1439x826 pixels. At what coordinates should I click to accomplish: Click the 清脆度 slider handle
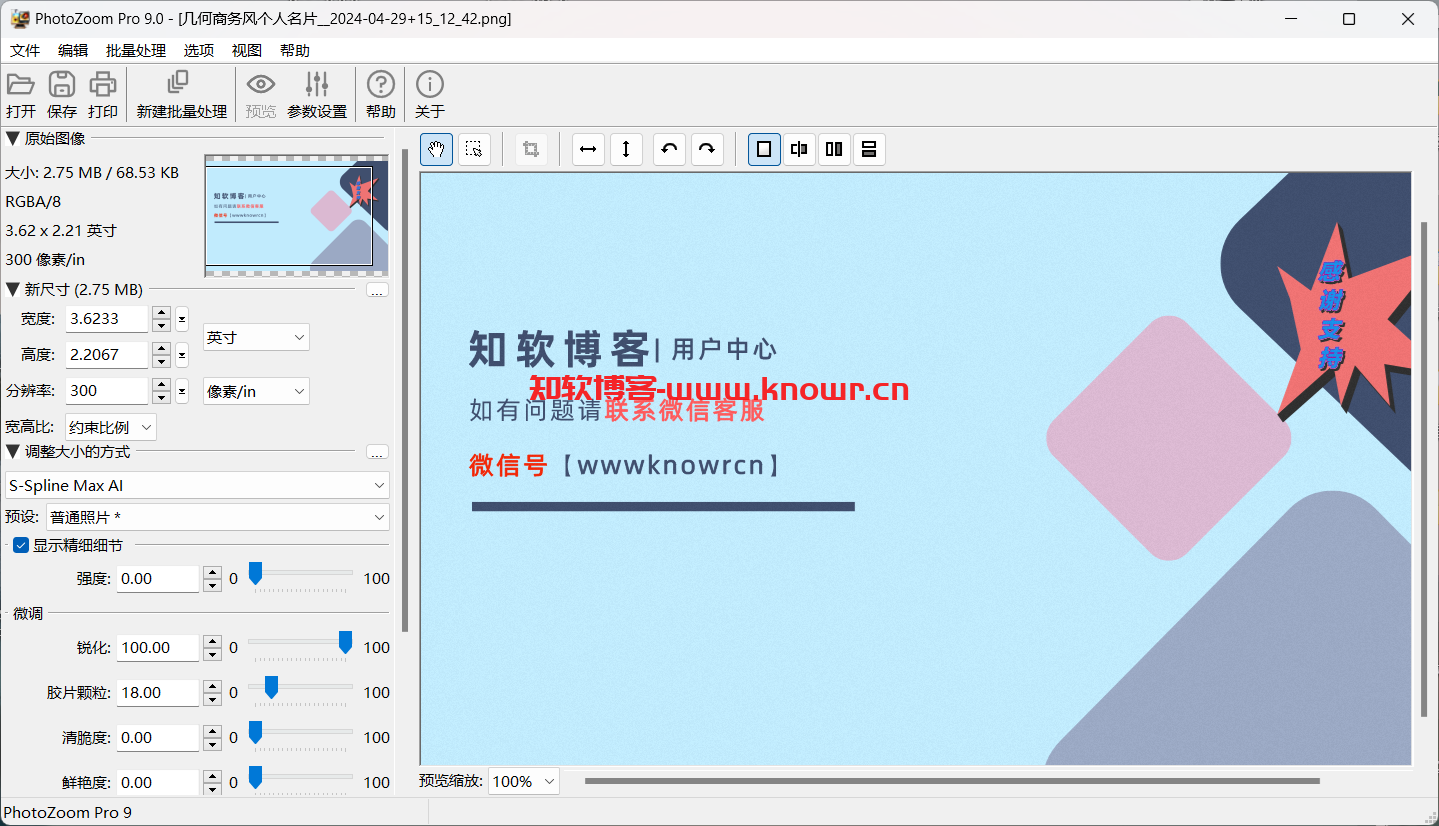click(255, 732)
